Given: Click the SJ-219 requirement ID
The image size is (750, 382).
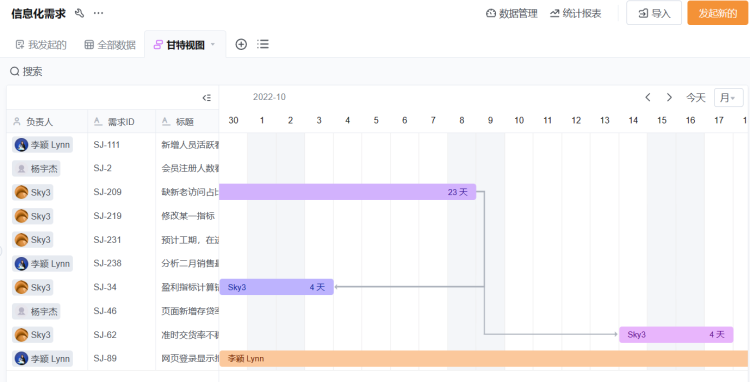Looking at the screenshot, I should pyautogui.click(x=108, y=216).
